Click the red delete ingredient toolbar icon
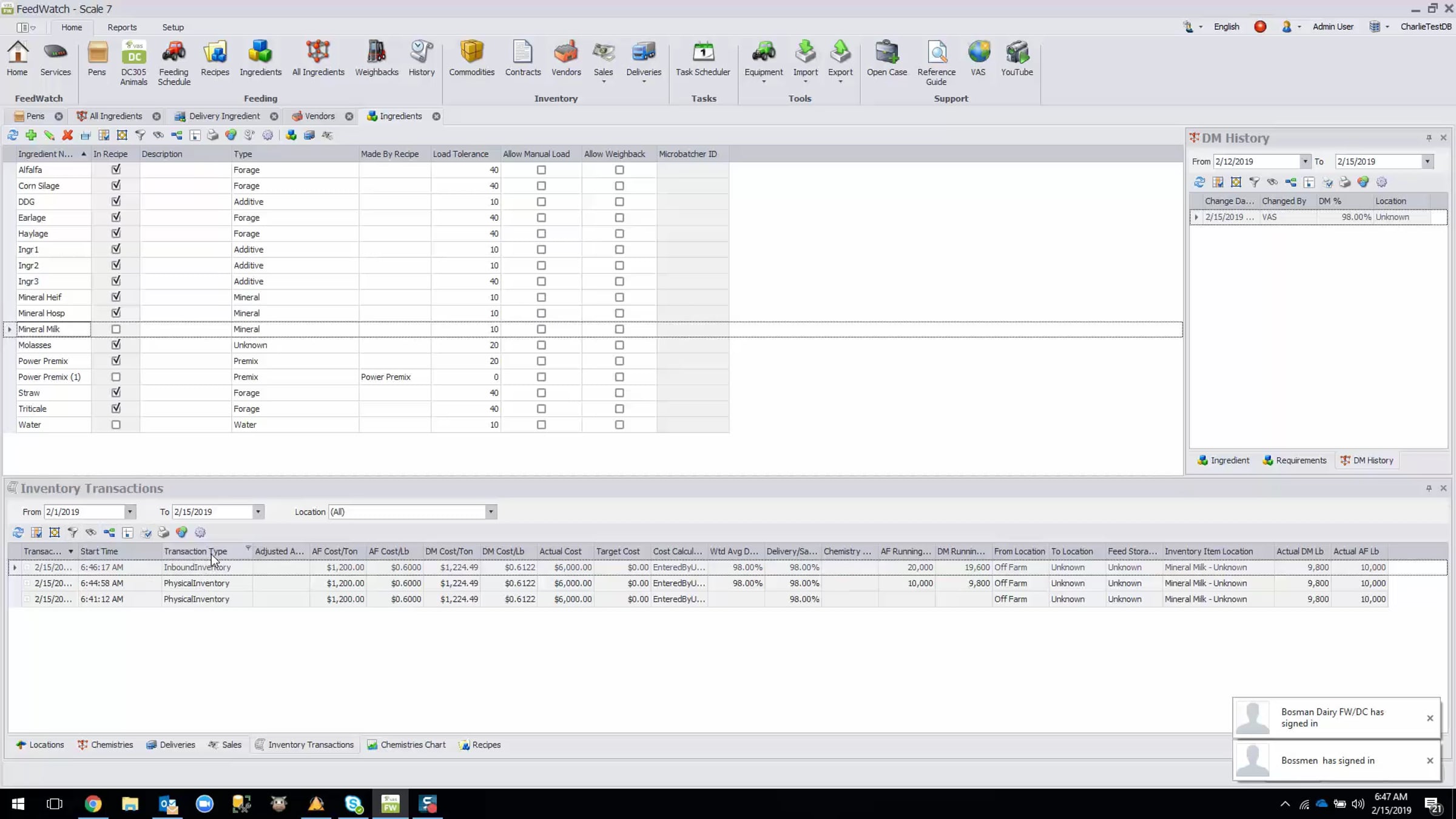This screenshot has height=819, width=1456. (67, 135)
